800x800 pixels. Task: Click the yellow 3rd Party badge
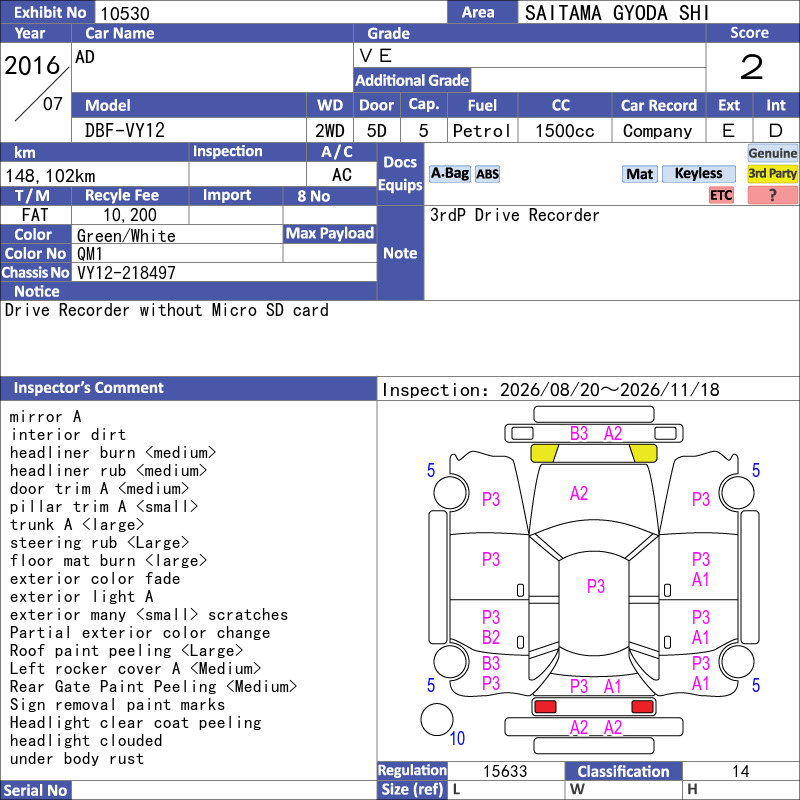[772, 174]
